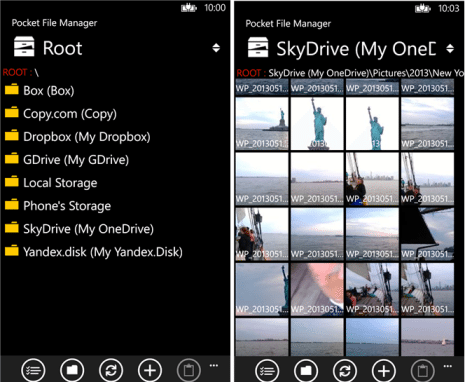465x382 pixels.
Task: Click the Pocket File Manager title in right screen
Action: point(288,24)
